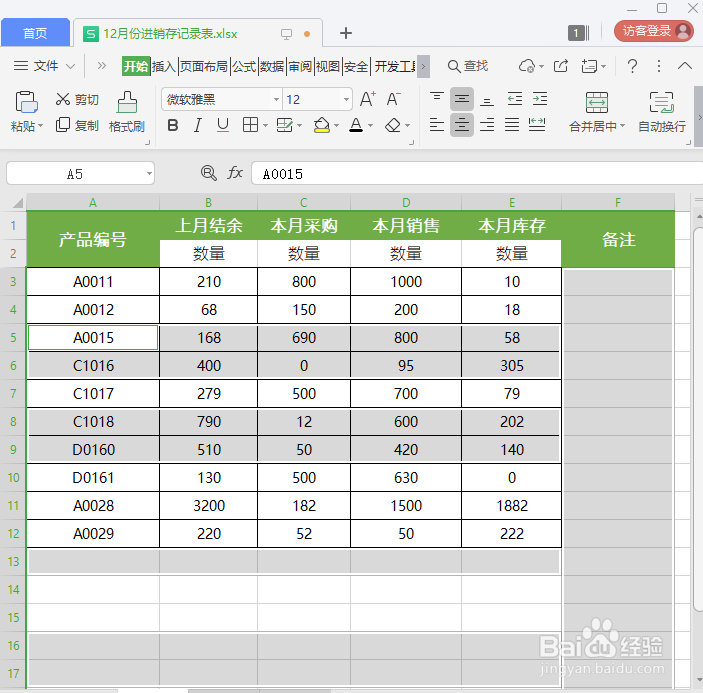Toggle underline formatting
The height and width of the screenshot is (693, 703).
223,126
